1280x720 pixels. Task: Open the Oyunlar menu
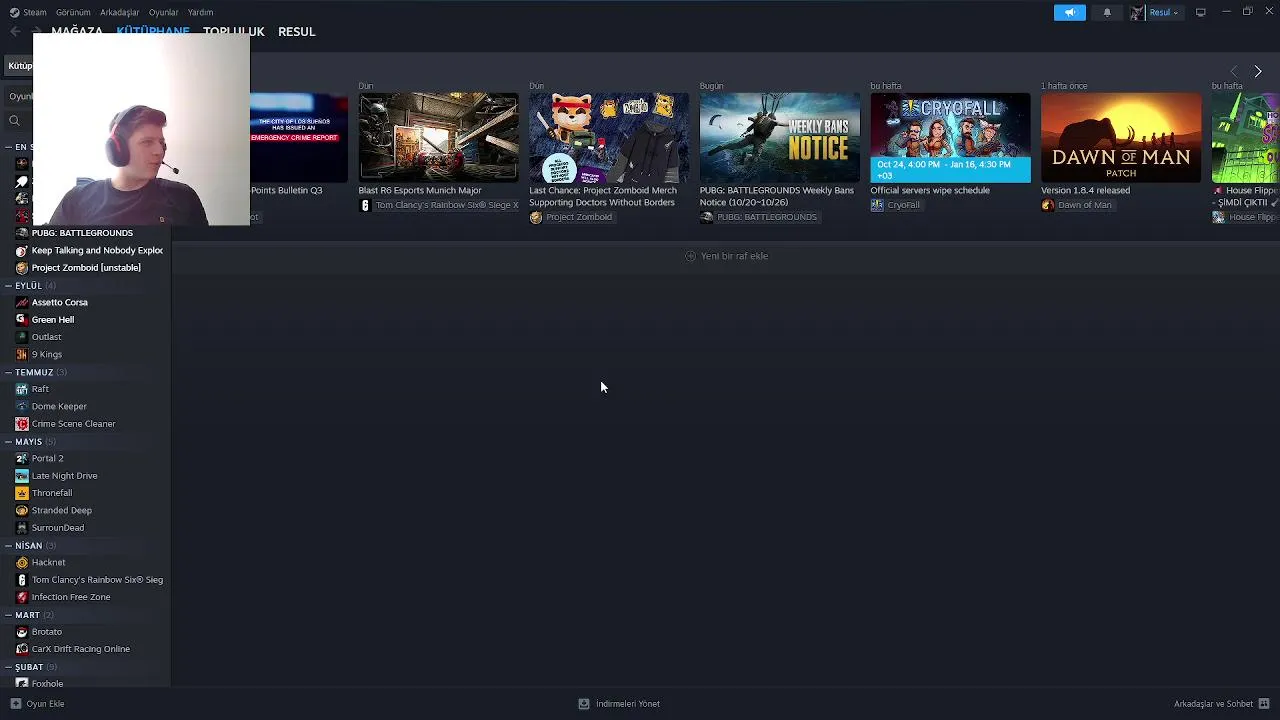pyautogui.click(x=163, y=12)
